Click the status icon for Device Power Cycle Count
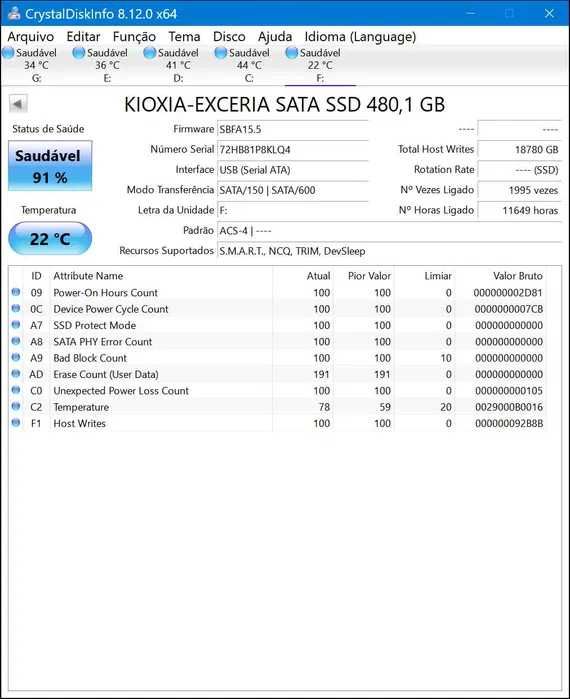 tap(16, 308)
